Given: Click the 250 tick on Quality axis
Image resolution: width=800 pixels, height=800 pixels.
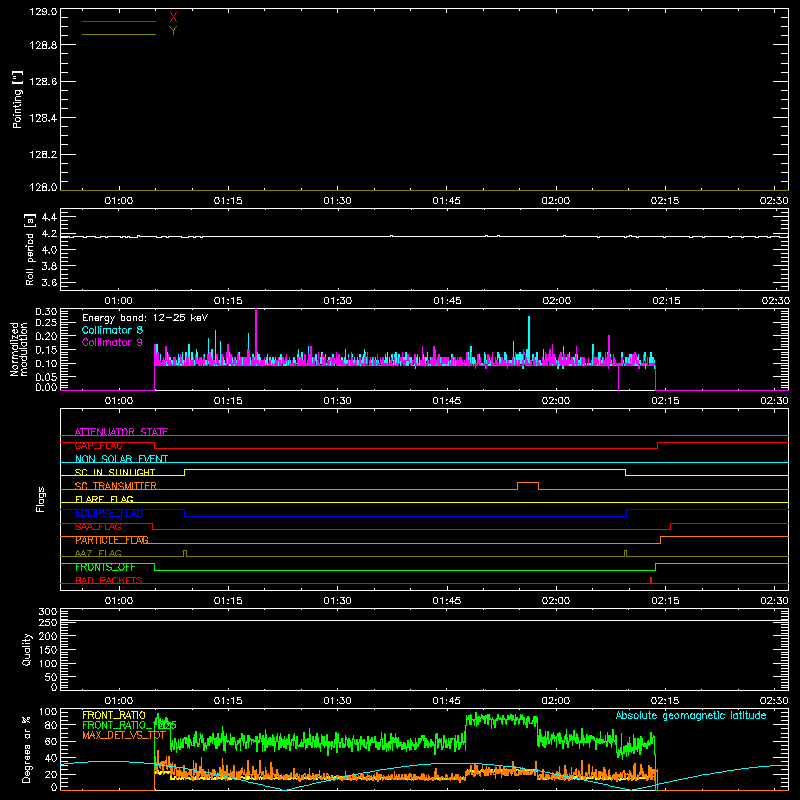Looking at the screenshot, I should pyautogui.click(x=48, y=622).
